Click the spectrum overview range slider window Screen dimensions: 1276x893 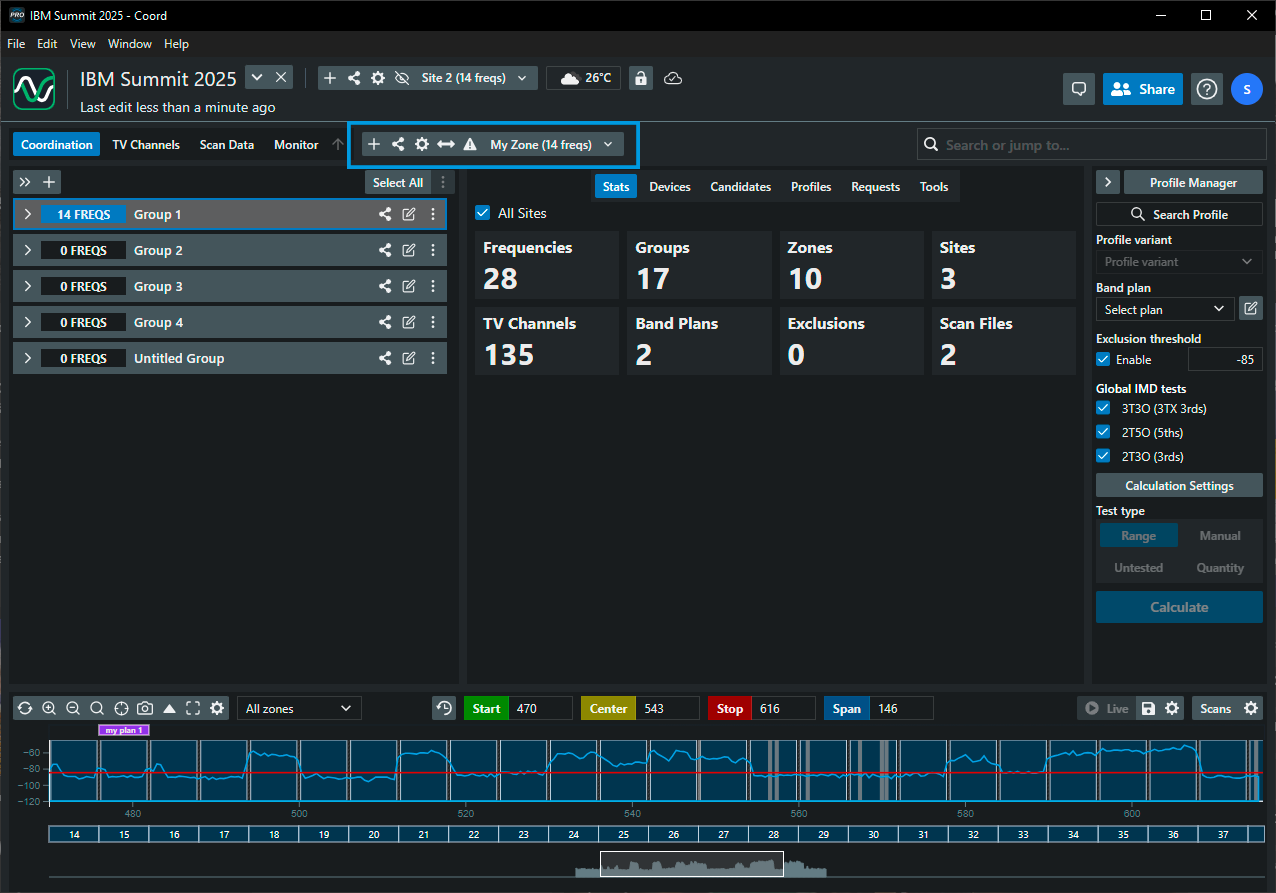click(691, 864)
